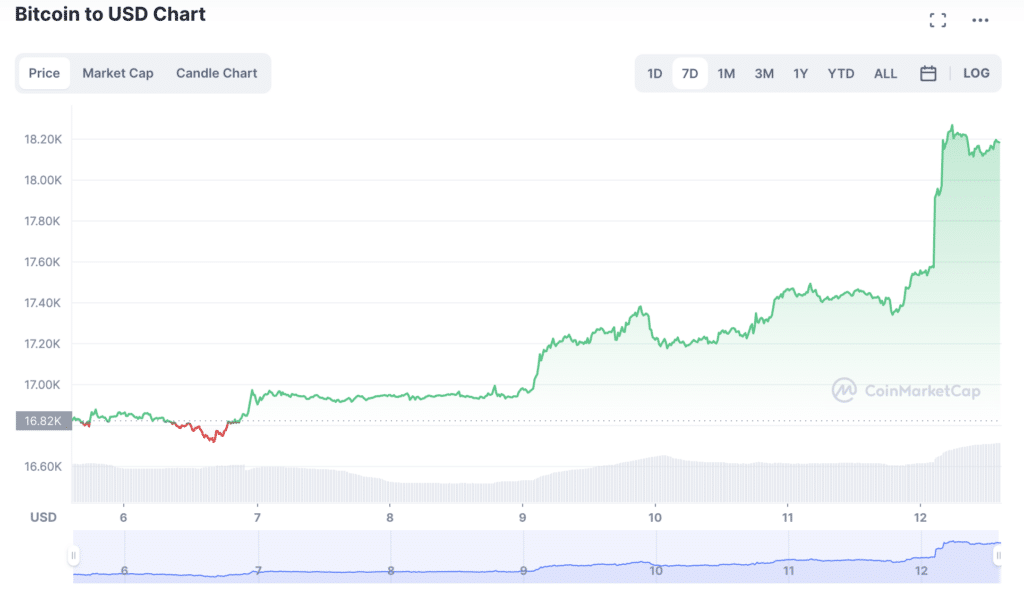Open the calendar date range picker

928,73
